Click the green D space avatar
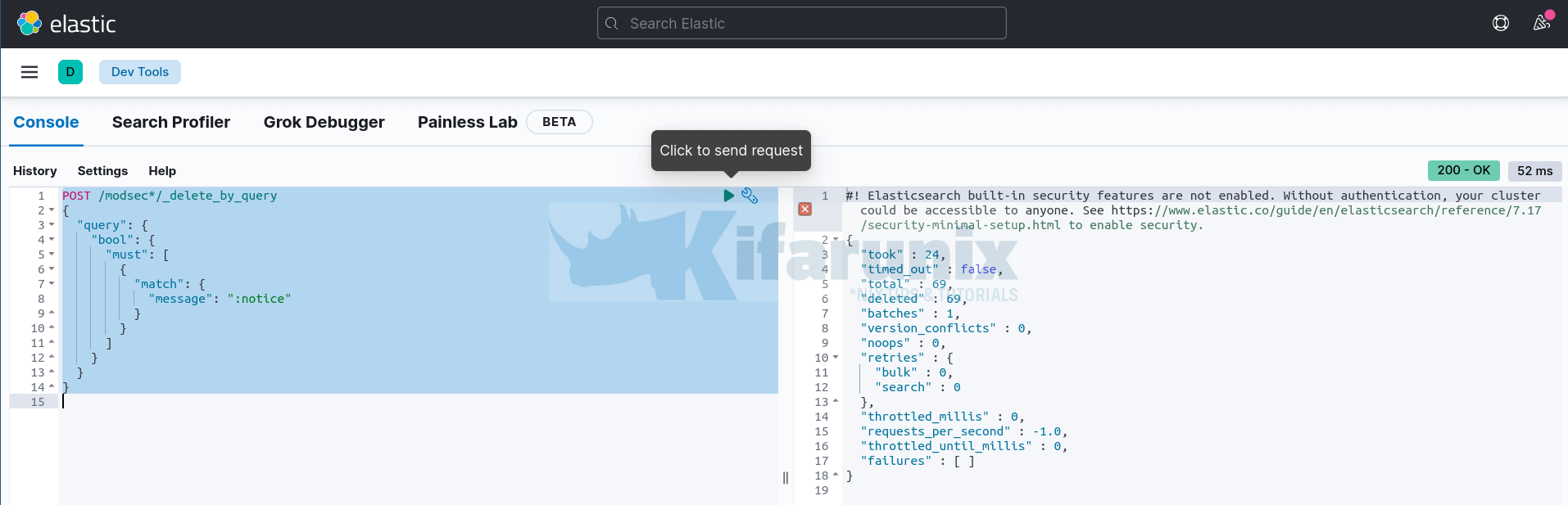 coord(70,72)
